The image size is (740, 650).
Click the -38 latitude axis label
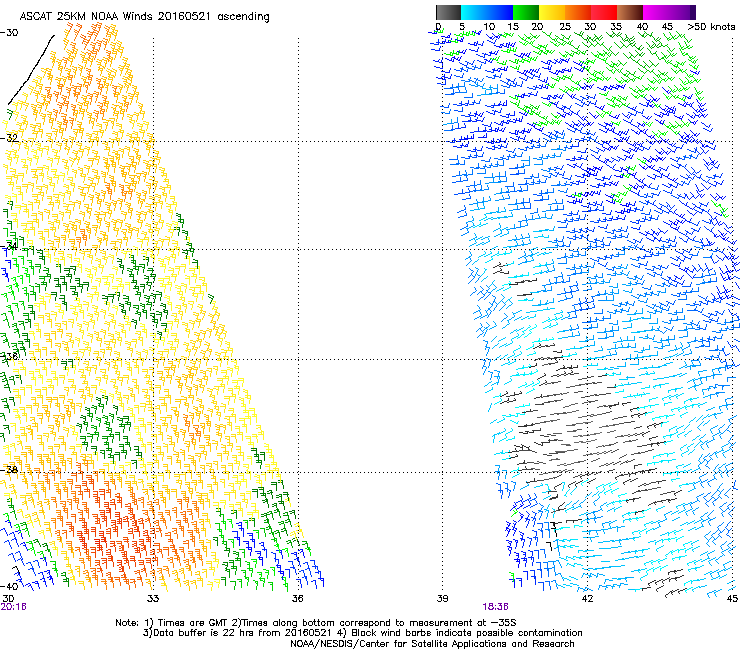(9, 470)
